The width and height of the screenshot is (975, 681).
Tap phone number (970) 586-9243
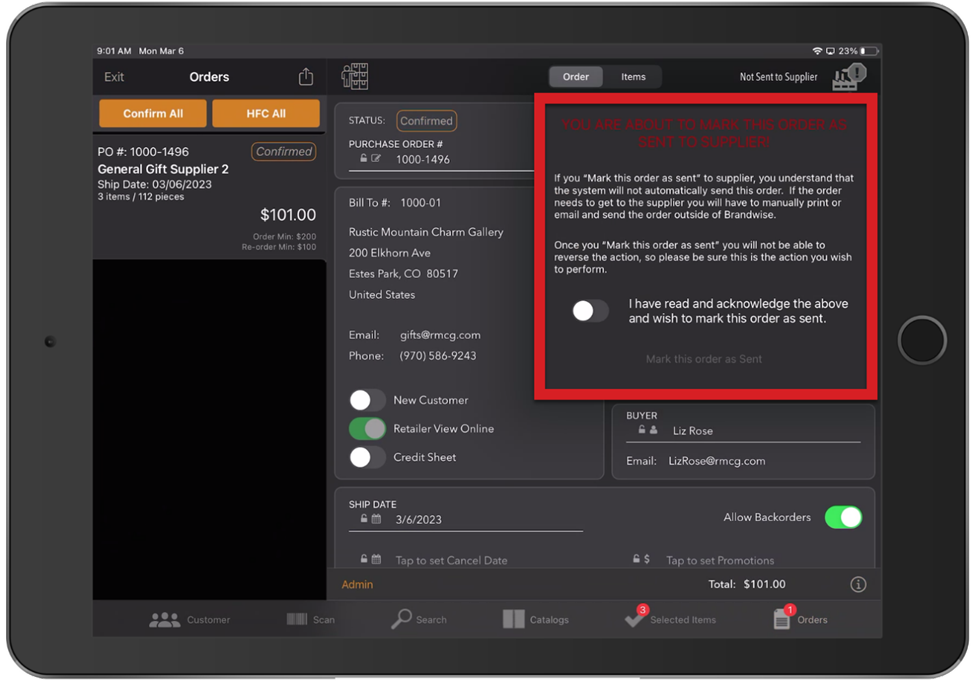pyautogui.click(x=438, y=356)
